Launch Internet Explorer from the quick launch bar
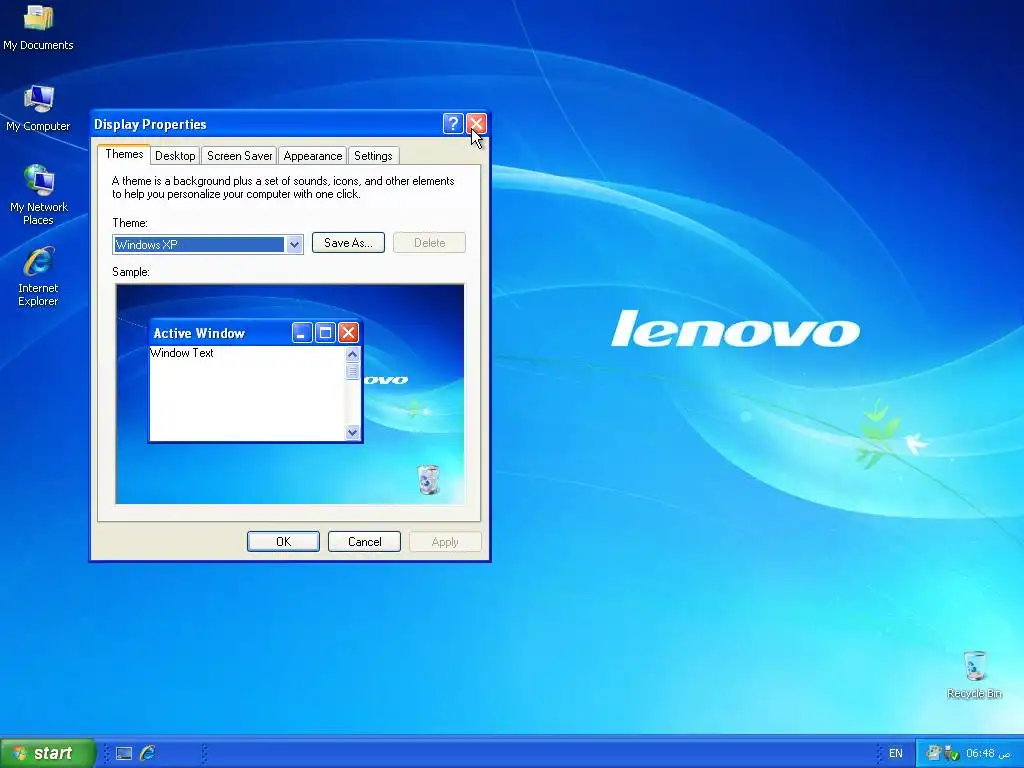 pos(148,753)
